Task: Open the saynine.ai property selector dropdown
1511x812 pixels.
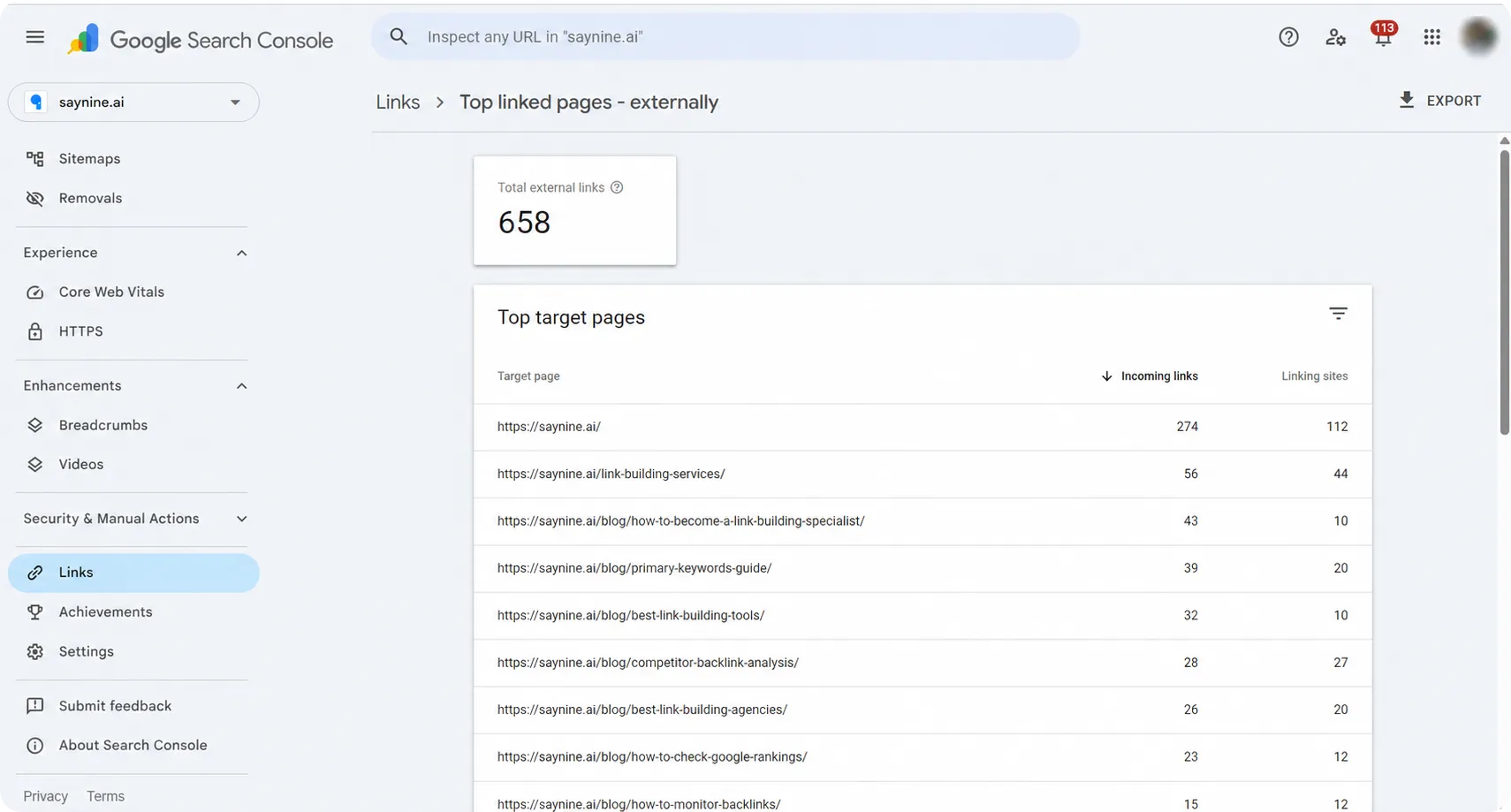Action: (x=133, y=102)
